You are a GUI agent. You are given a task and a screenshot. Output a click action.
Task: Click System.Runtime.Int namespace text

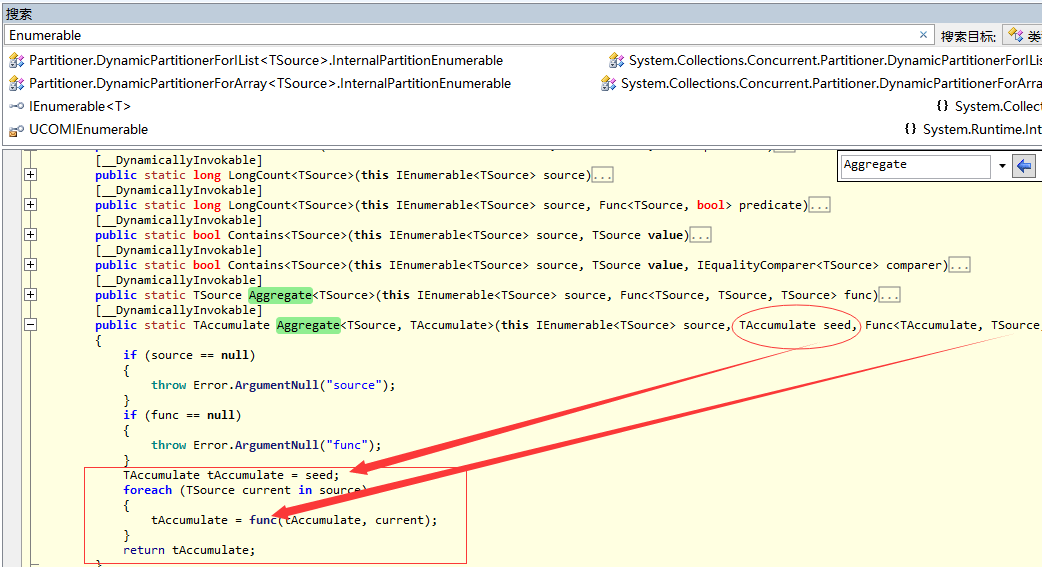point(982,130)
